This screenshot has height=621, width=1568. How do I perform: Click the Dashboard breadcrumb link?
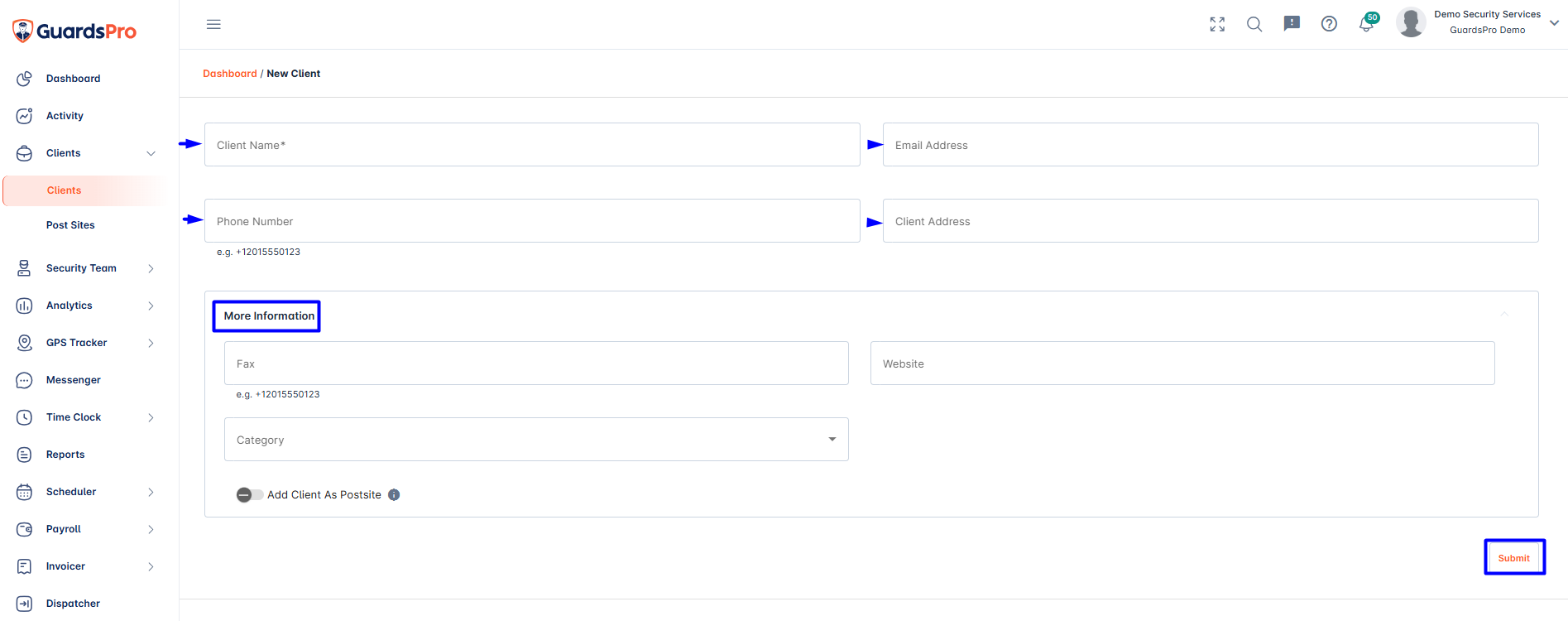point(230,74)
